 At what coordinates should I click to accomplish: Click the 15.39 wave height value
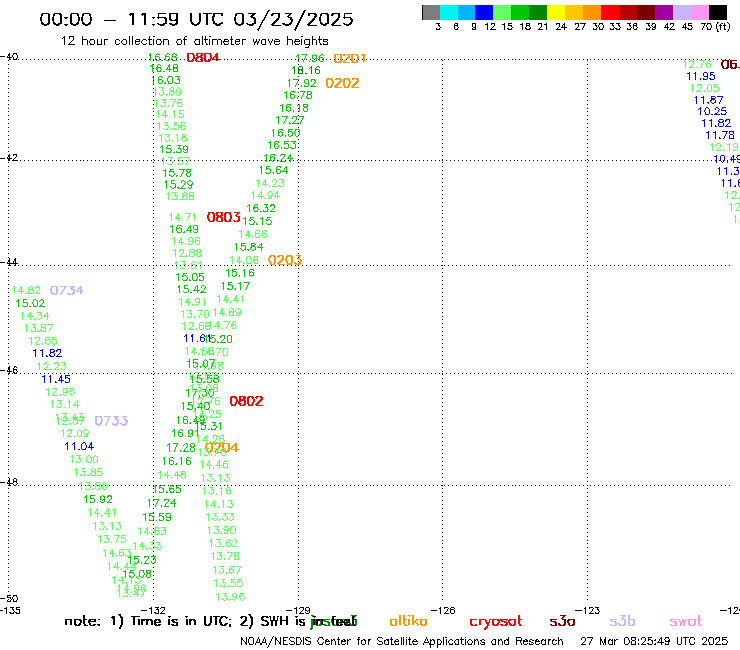tap(174, 149)
